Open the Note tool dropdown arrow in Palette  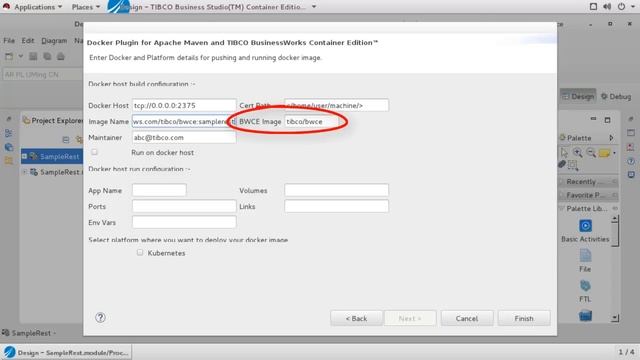[x=614, y=153]
